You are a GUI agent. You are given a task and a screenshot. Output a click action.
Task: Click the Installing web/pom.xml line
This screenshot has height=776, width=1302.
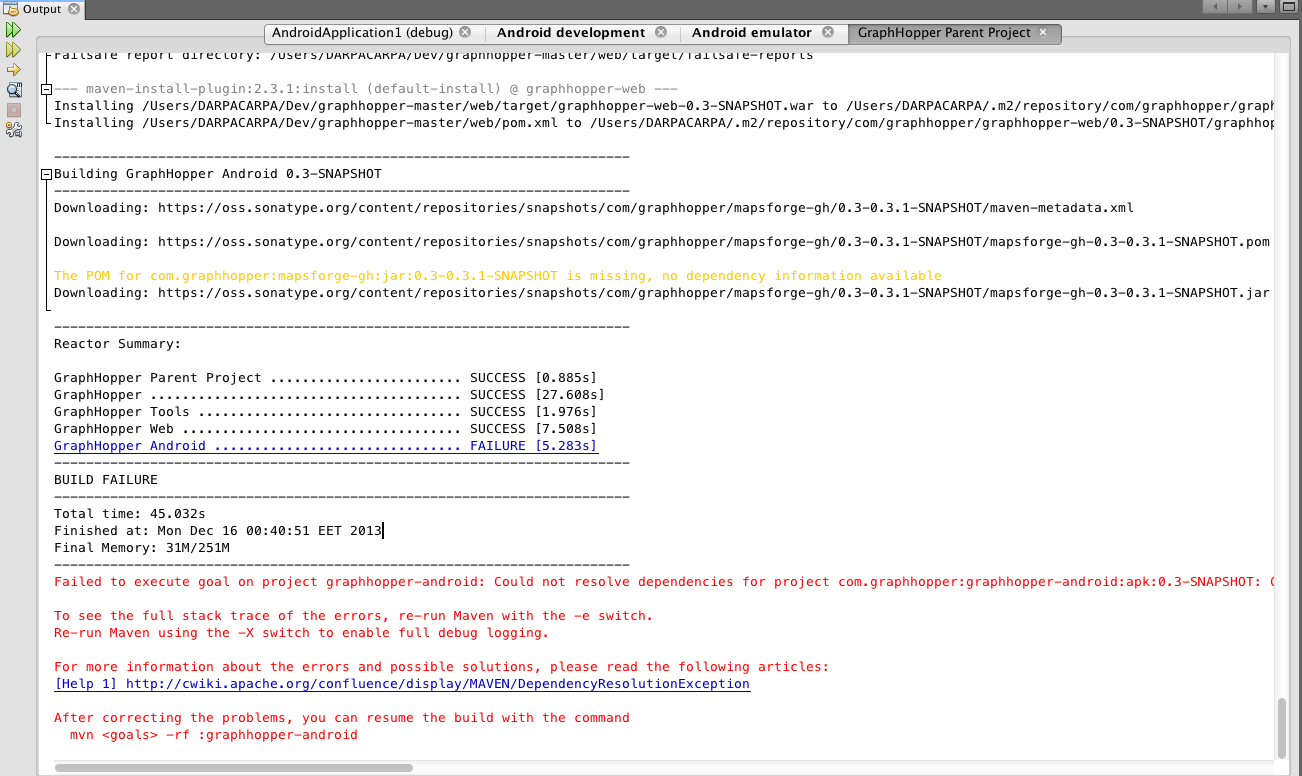coord(664,123)
